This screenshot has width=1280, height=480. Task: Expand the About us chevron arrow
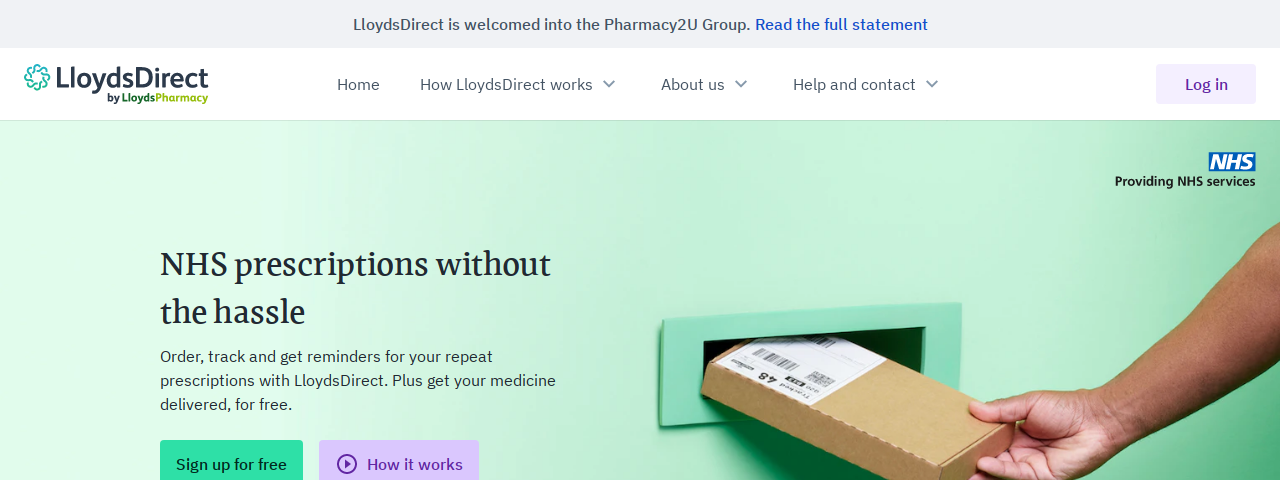coord(741,84)
